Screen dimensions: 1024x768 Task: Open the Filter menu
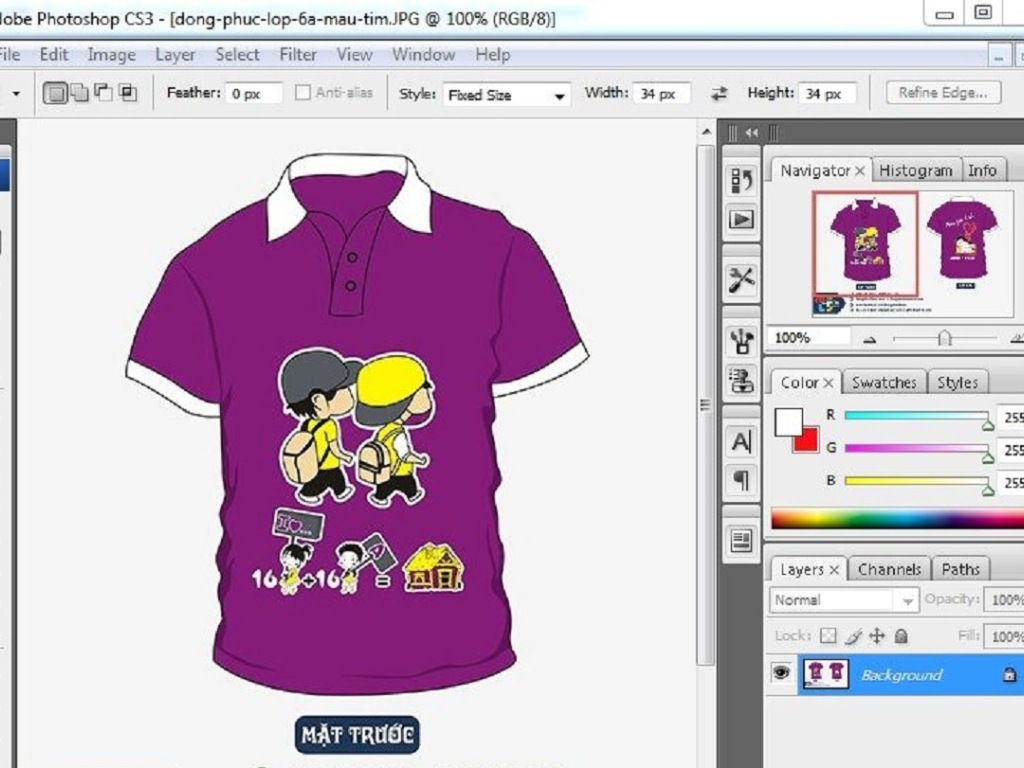(x=298, y=54)
